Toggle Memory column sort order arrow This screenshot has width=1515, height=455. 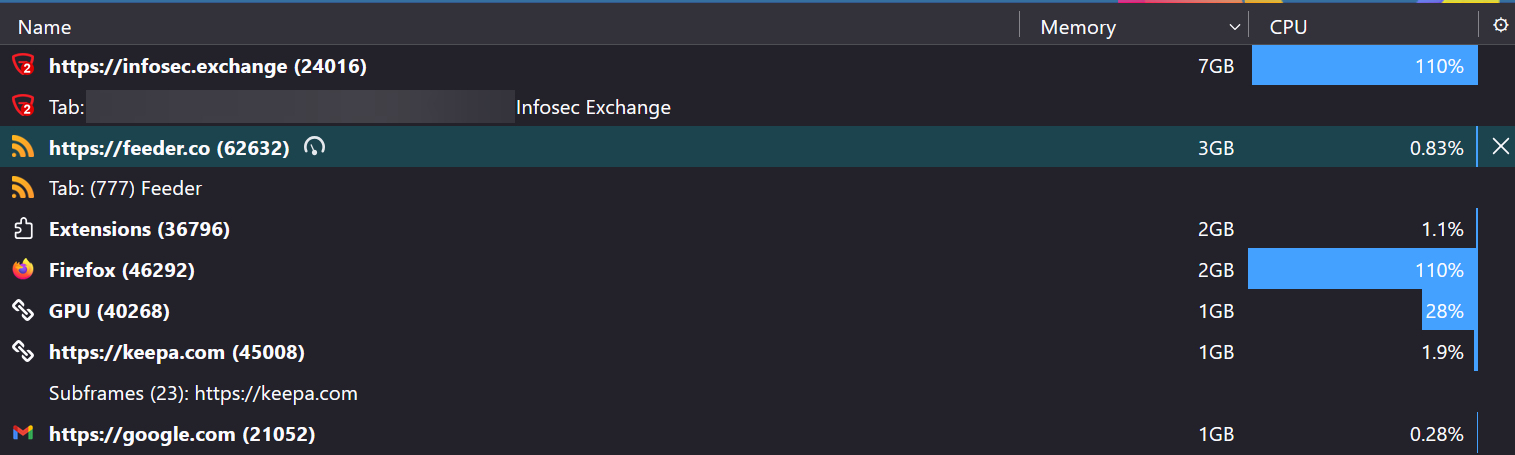coord(1233,27)
